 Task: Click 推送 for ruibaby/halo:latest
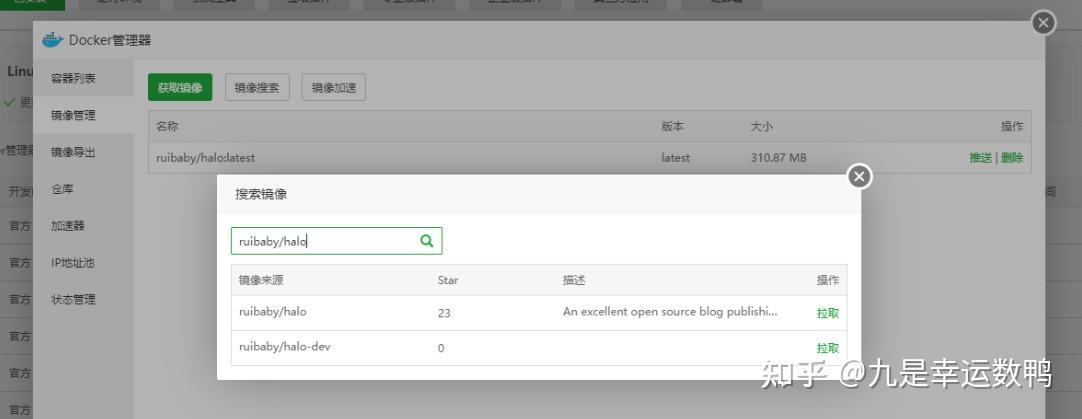click(x=980, y=157)
